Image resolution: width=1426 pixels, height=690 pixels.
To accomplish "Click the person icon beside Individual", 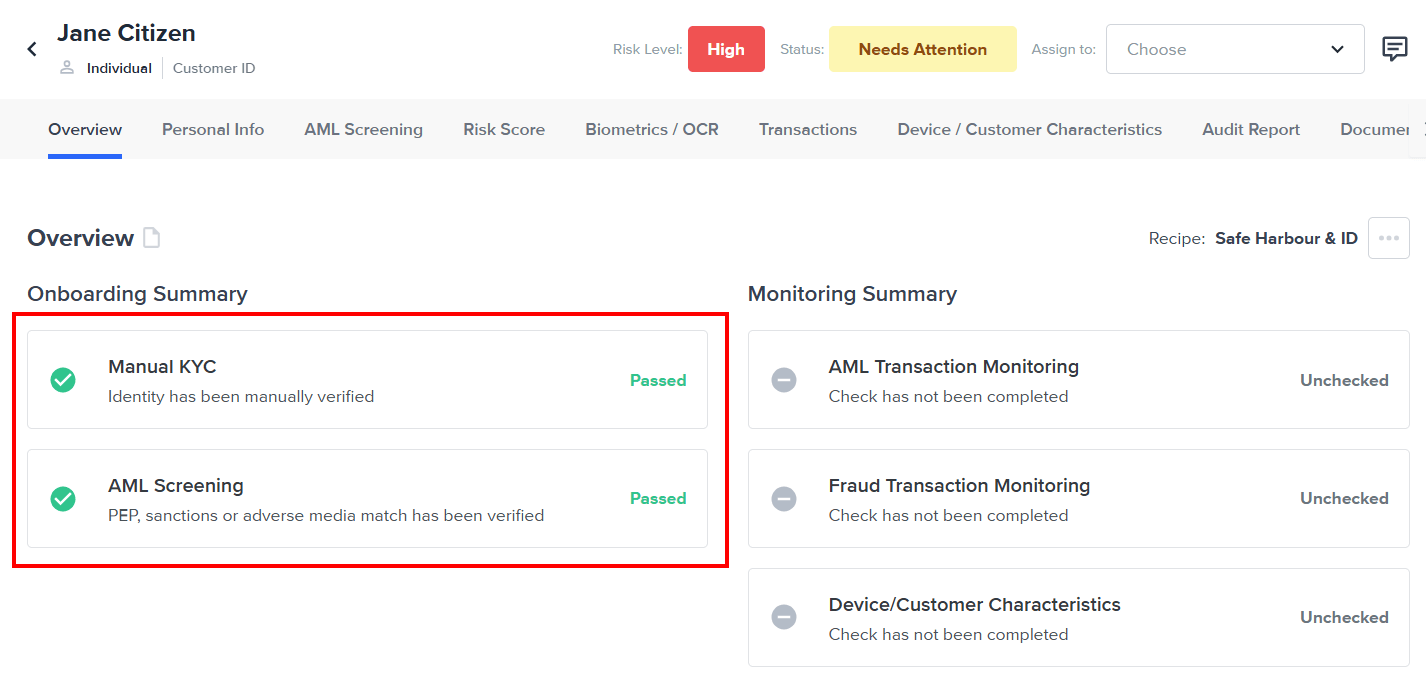I will [67, 68].
